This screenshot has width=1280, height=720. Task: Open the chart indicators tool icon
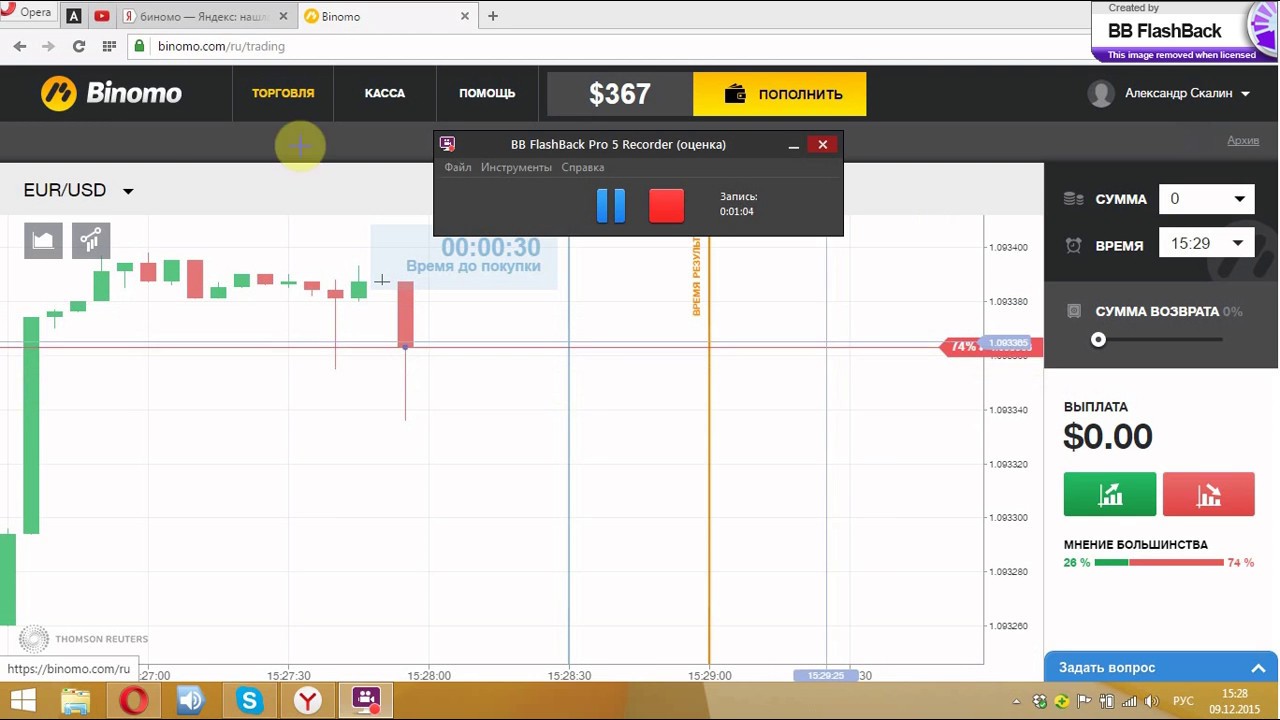(91, 241)
